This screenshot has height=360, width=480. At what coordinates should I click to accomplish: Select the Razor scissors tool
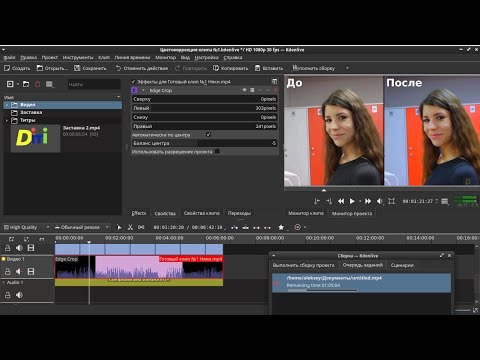pos(130,227)
